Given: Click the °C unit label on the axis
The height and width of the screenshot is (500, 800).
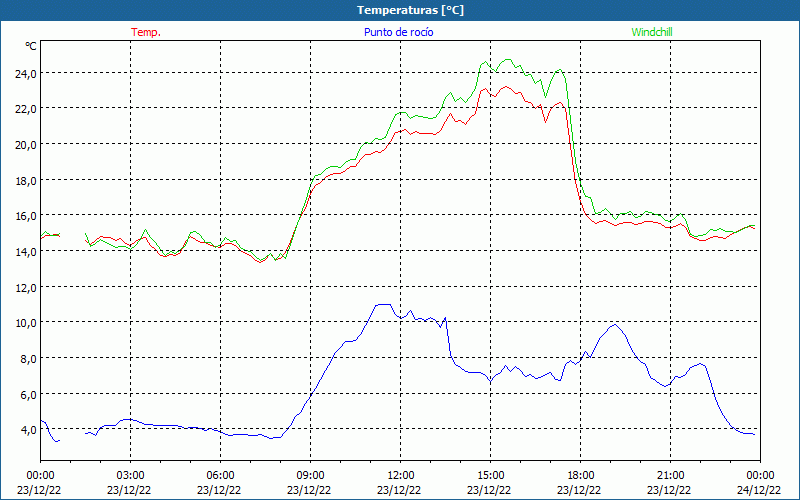Looking at the screenshot, I should coord(31,46).
